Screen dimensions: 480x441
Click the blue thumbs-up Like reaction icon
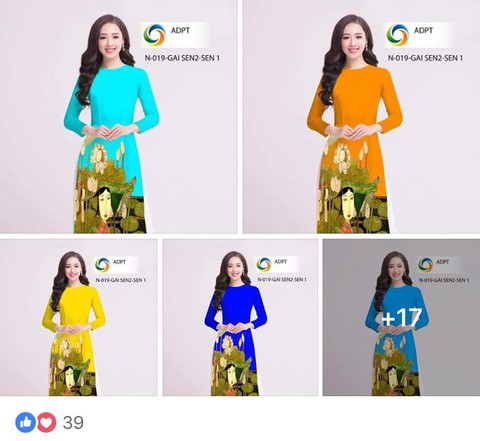(25, 422)
